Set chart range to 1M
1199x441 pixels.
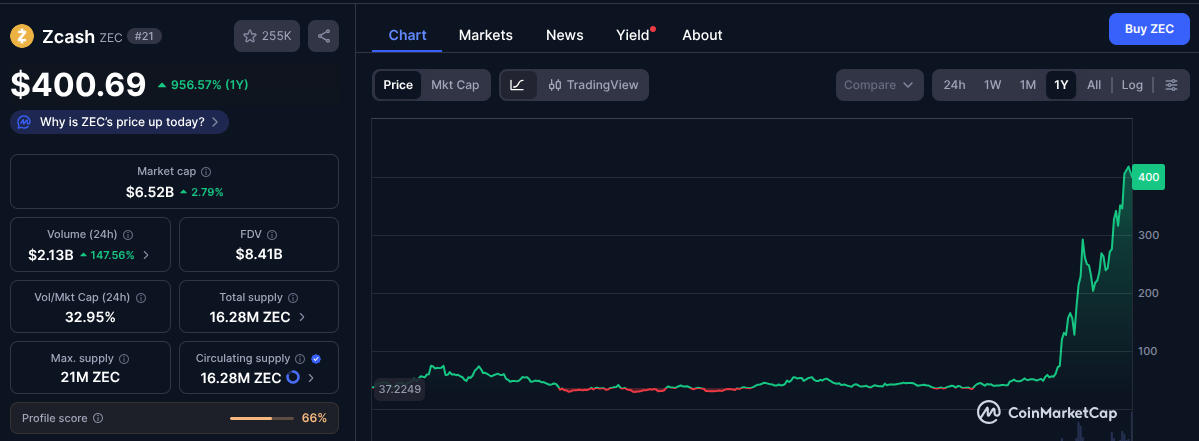(x=1028, y=85)
